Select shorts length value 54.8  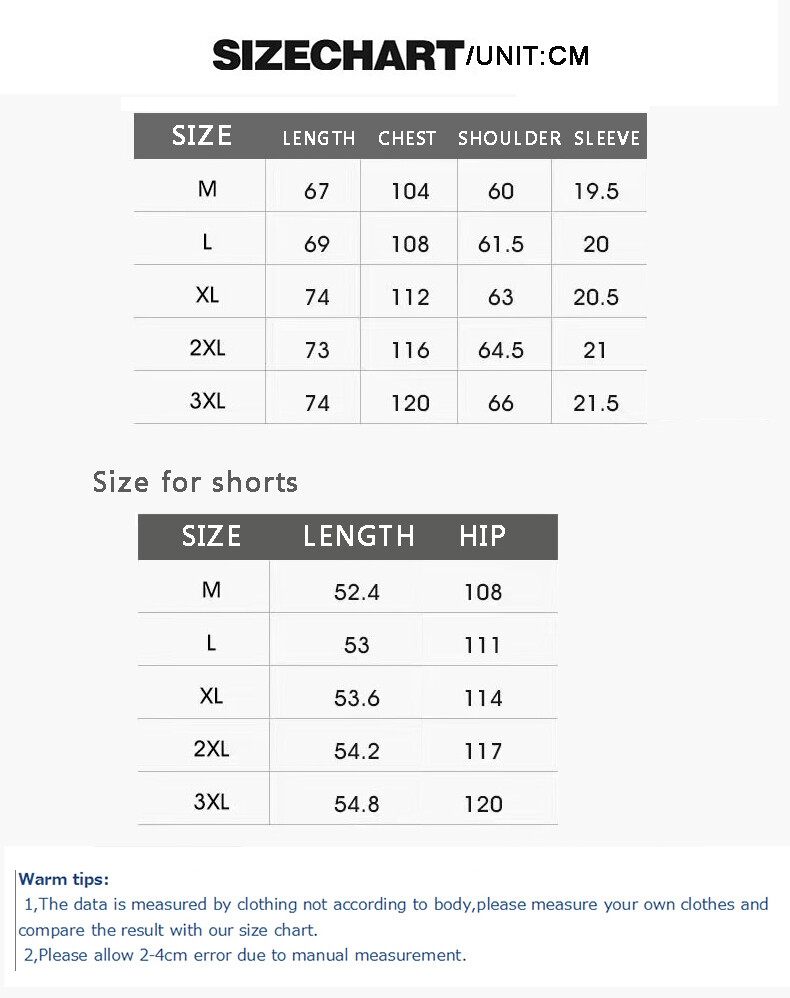[357, 804]
